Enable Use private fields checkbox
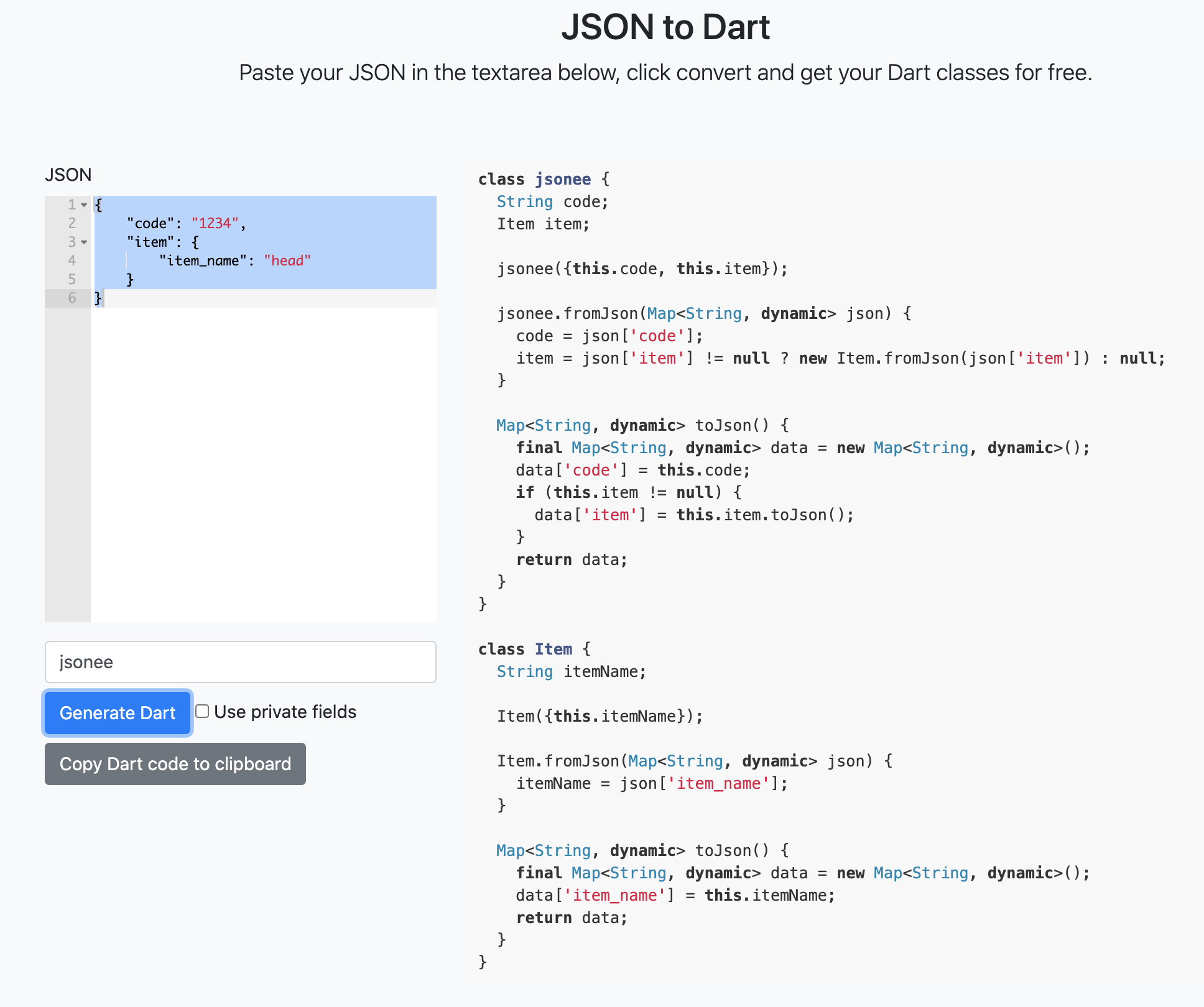 click(202, 711)
